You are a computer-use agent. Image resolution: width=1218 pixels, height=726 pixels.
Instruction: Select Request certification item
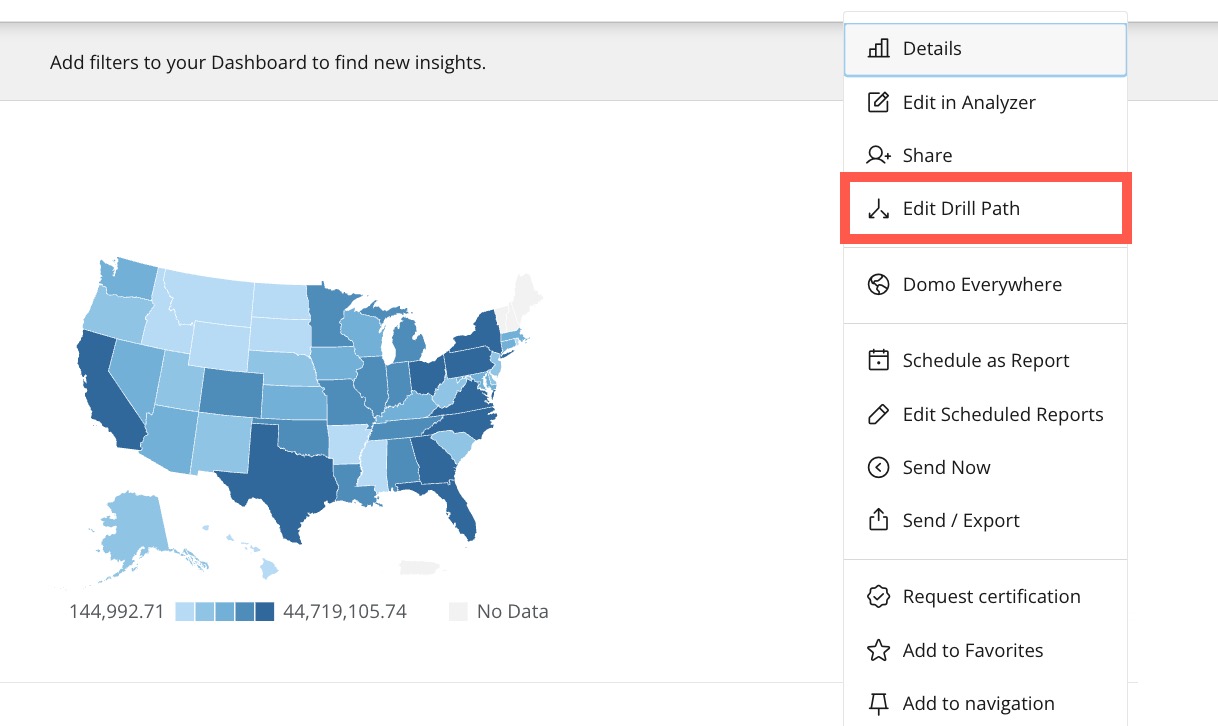[986, 597]
